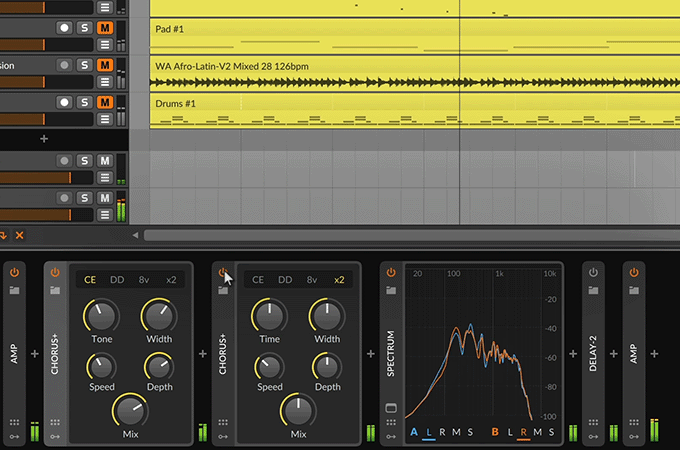
Task: Insert device between Delay-2 and right AMP
Action: tap(614, 354)
